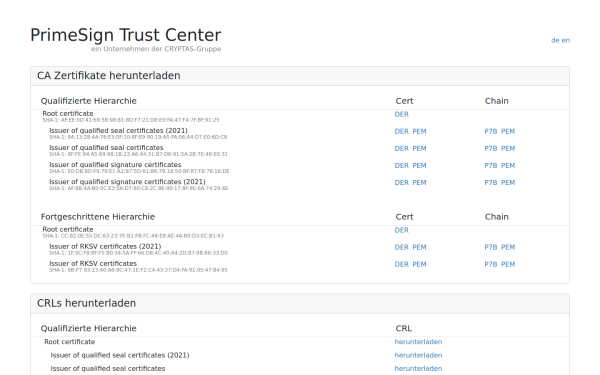This screenshot has height=375, width=600.
Task: Download P7B chain for qualified signature certificates
Action: 491,166
